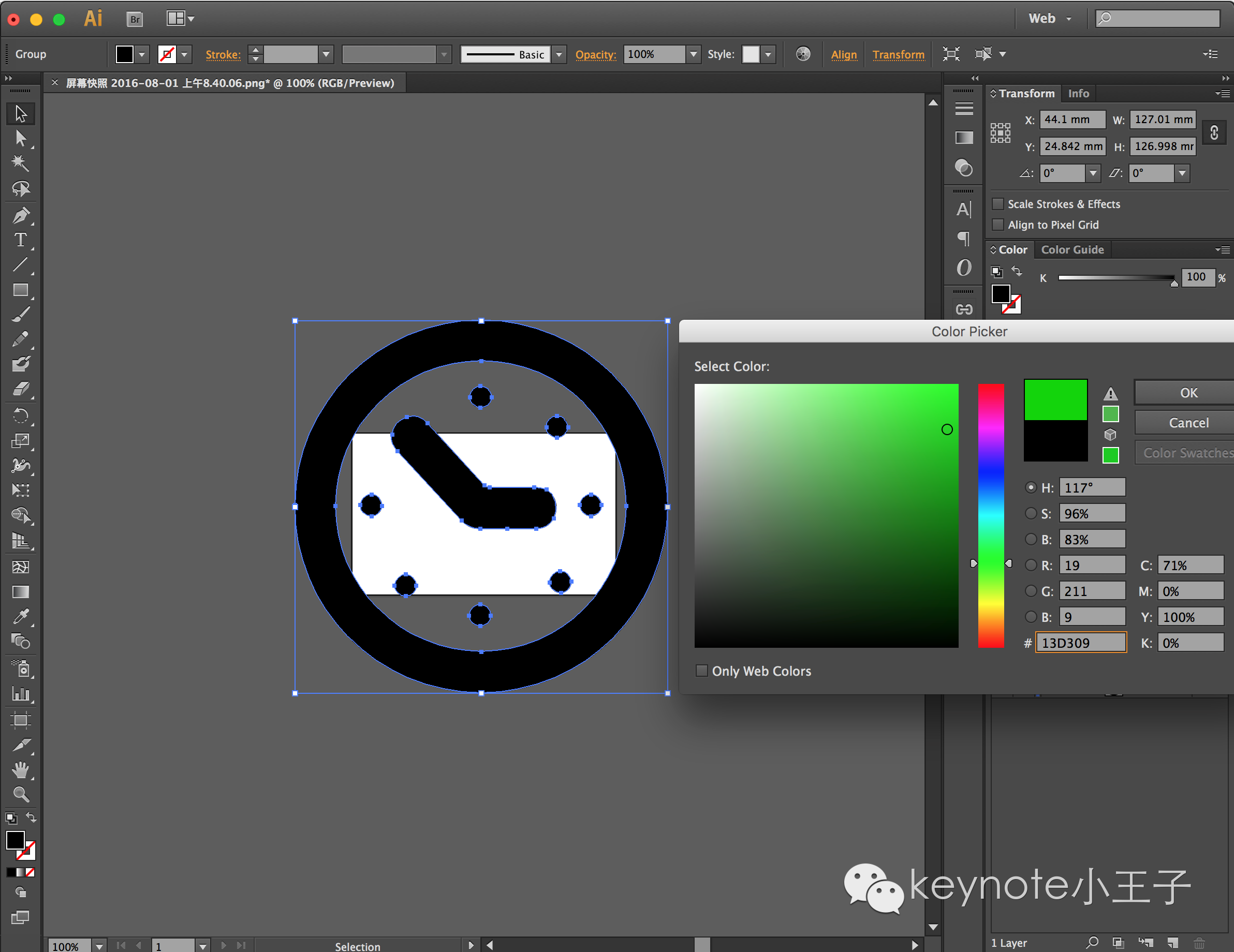
Task: Open the Basic brush definition dropdown
Action: (x=559, y=54)
